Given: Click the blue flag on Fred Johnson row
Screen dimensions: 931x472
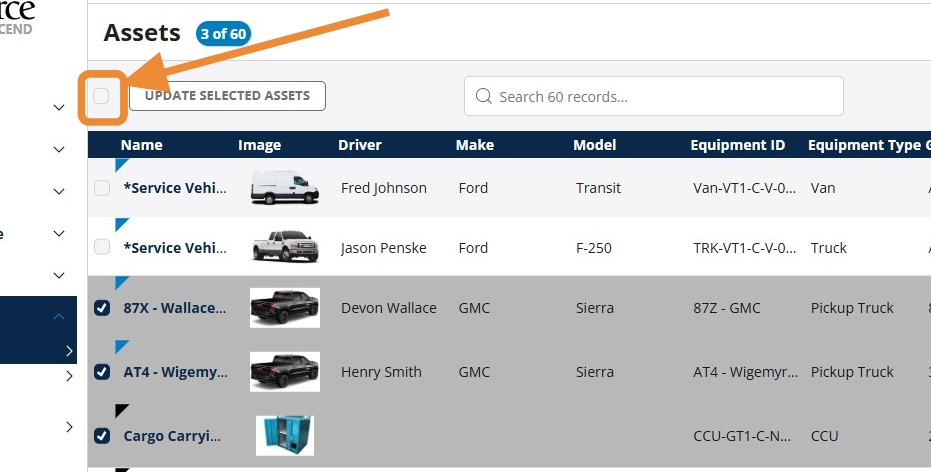Looking at the screenshot, I should 122,164.
